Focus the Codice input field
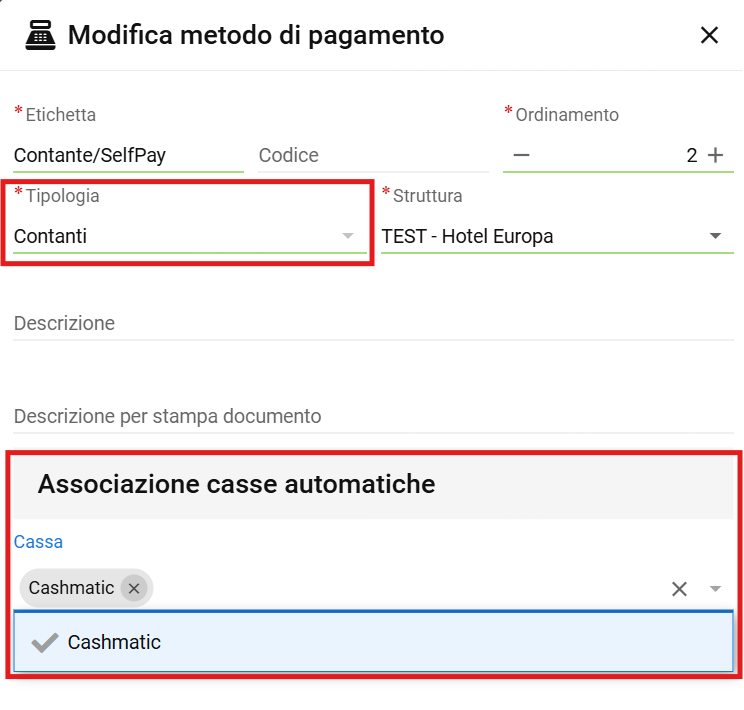The width and height of the screenshot is (744, 710). (370, 155)
